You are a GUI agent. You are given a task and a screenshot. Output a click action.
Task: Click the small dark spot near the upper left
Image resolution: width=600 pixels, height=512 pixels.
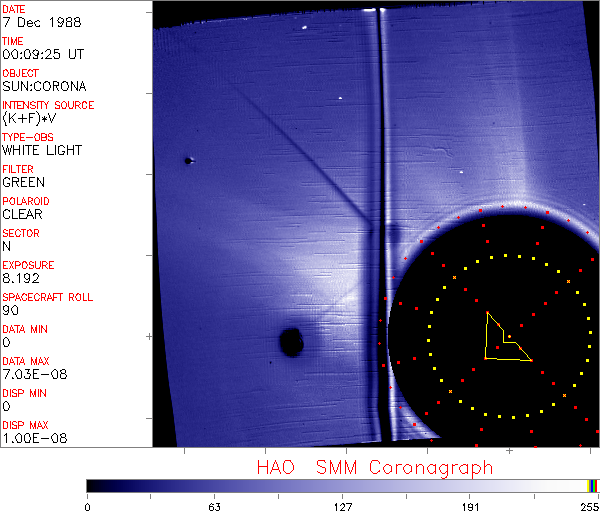click(188, 160)
